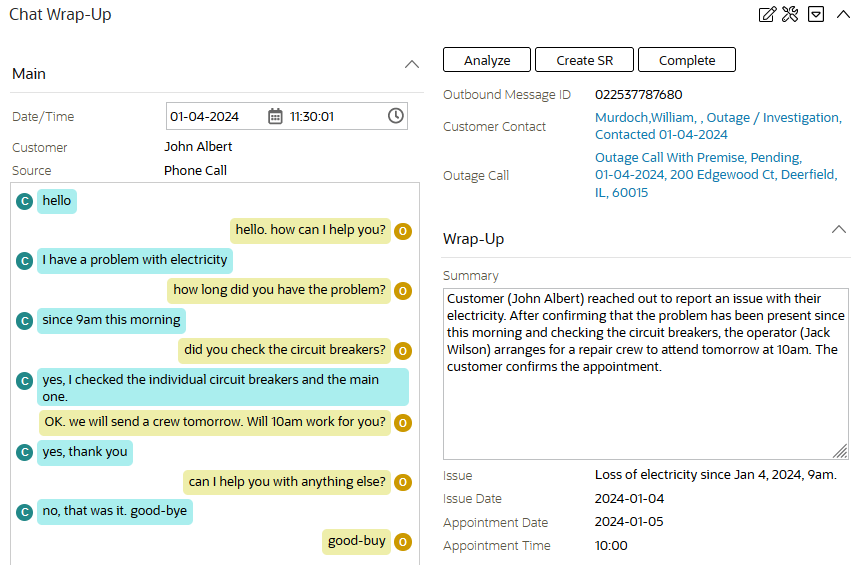Click the date field showing 01-04-2024
Image resolution: width=855 pixels, height=565 pixels.
coord(215,117)
